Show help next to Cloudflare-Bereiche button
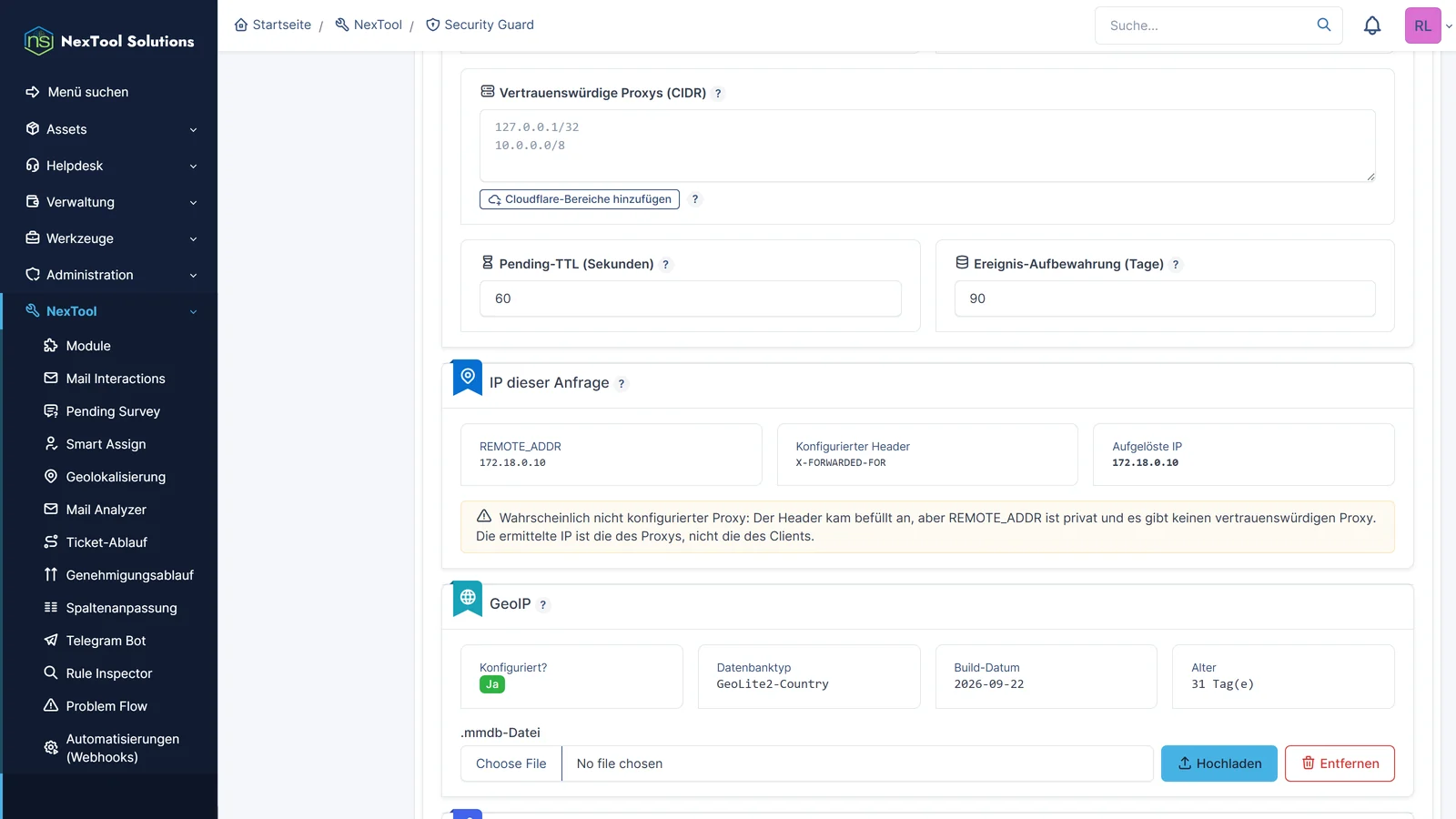Image resolution: width=1456 pixels, height=819 pixels. pos(695,199)
